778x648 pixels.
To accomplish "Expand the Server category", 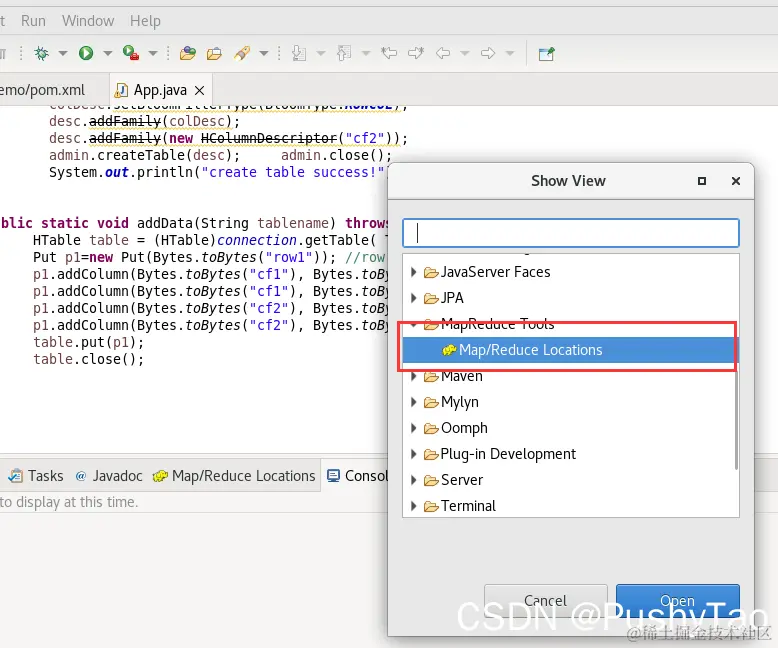I will (414, 480).
